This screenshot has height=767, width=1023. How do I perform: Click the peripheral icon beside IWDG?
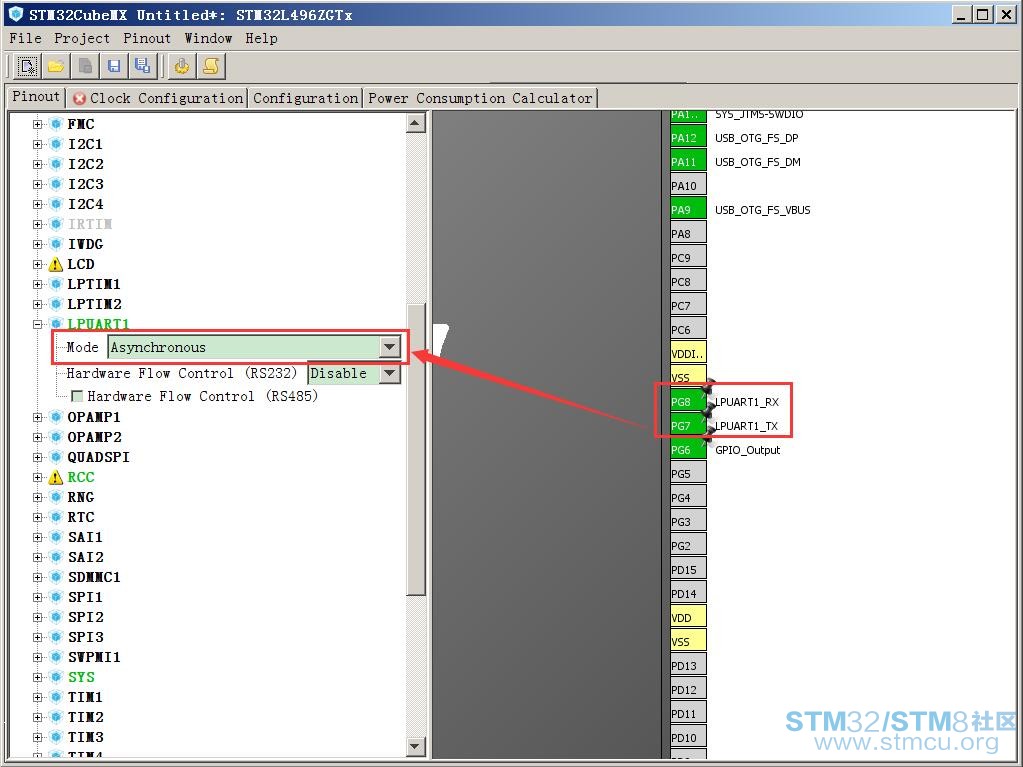[x=56, y=244]
